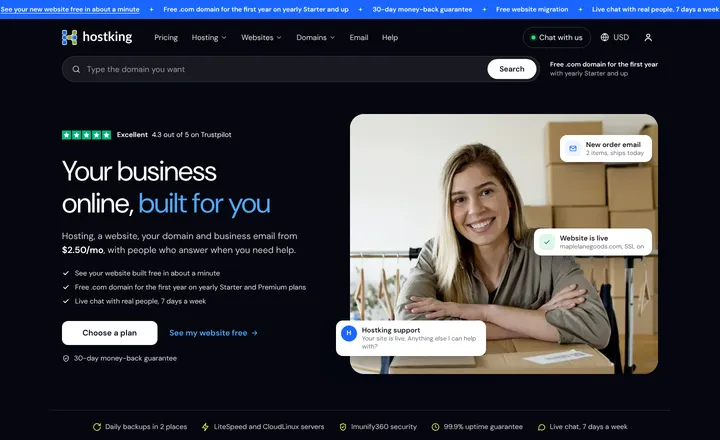Expand the Websites menu
This screenshot has width=720, height=440.
pyautogui.click(x=261, y=38)
